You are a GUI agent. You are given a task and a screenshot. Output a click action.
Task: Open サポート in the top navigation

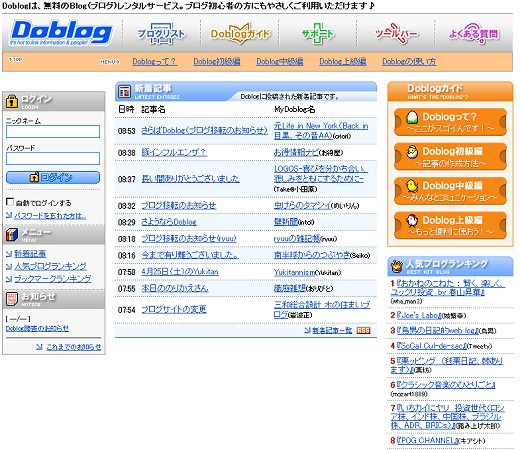click(317, 34)
